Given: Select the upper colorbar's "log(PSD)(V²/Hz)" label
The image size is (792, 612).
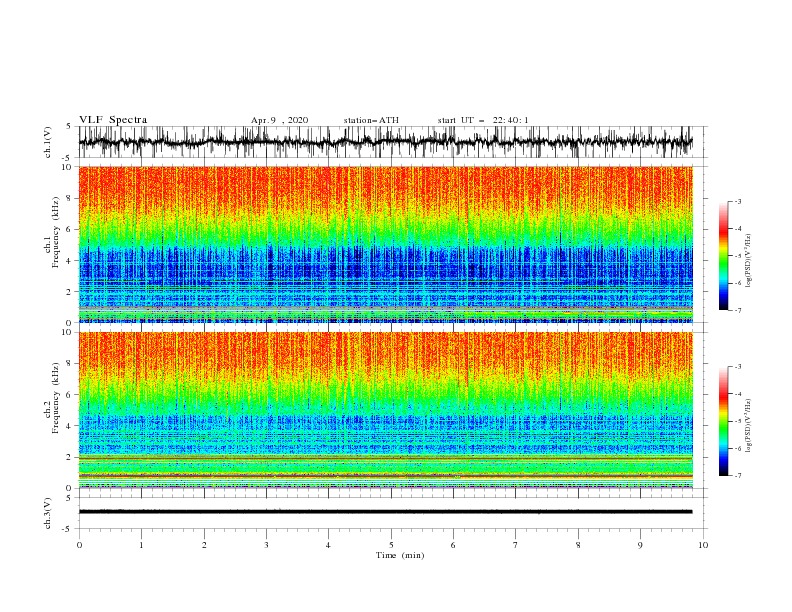Looking at the screenshot, I should click(x=749, y=261).
